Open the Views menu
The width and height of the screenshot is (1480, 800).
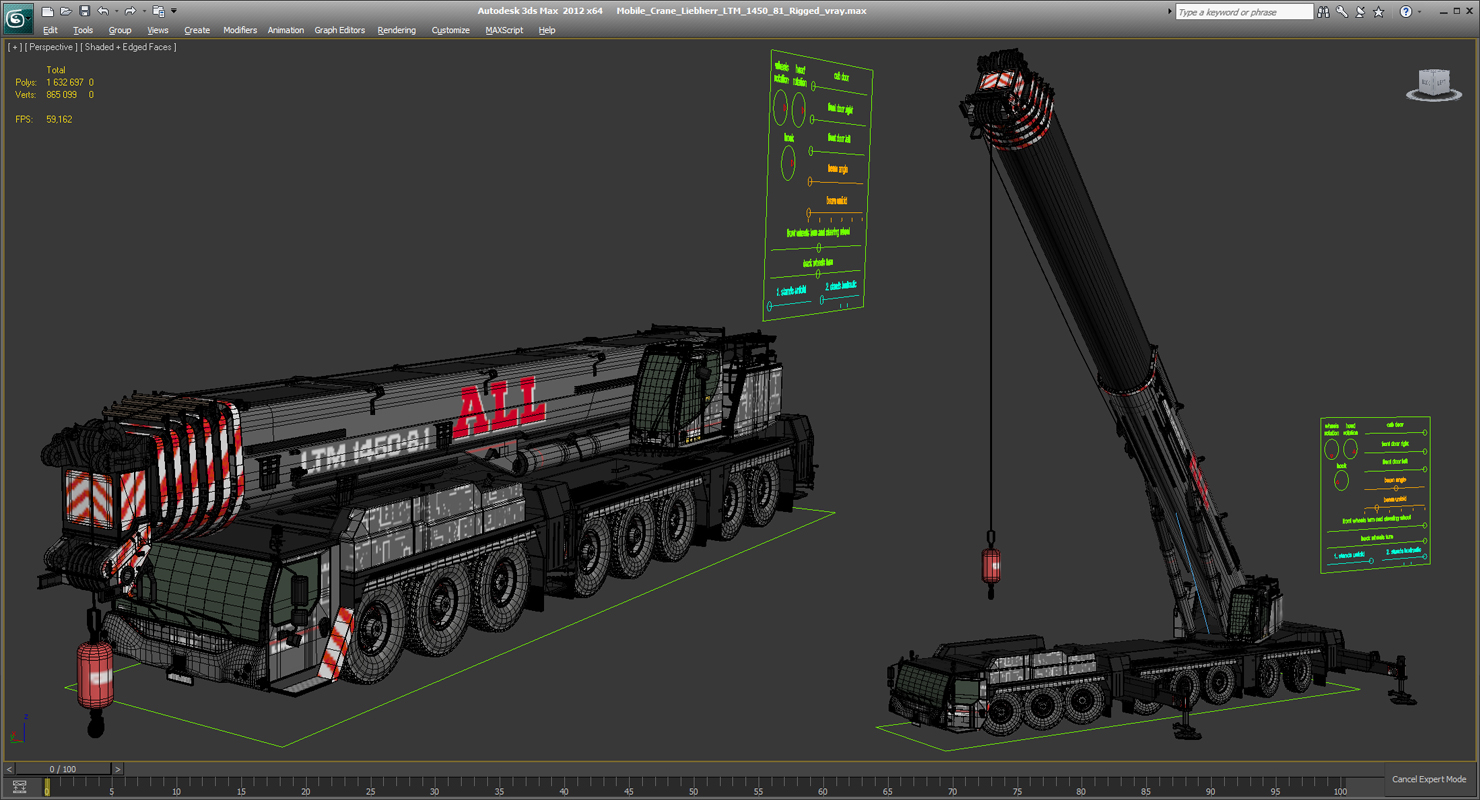[158, 30]
